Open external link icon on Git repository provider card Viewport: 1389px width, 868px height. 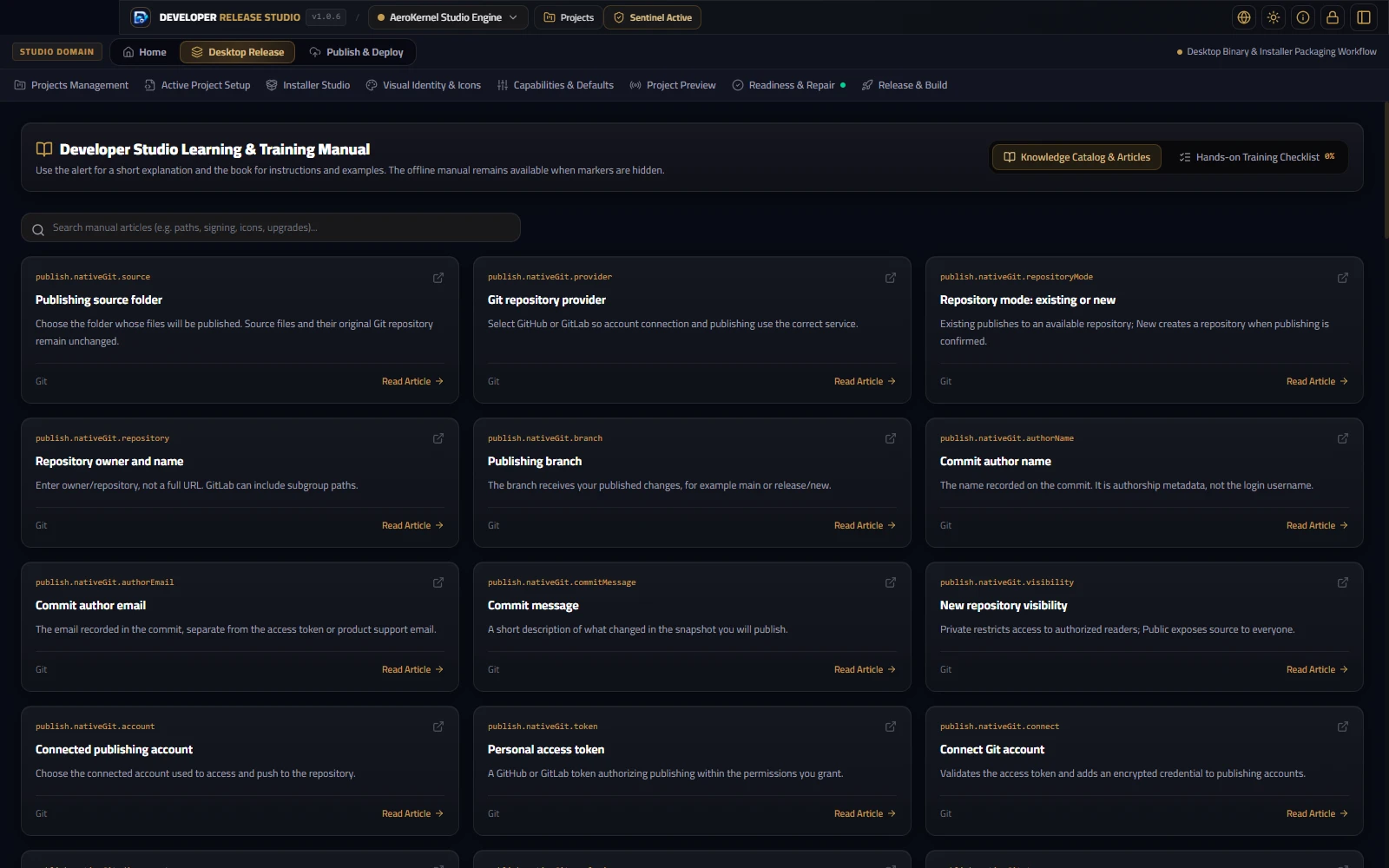pos(891,278)
